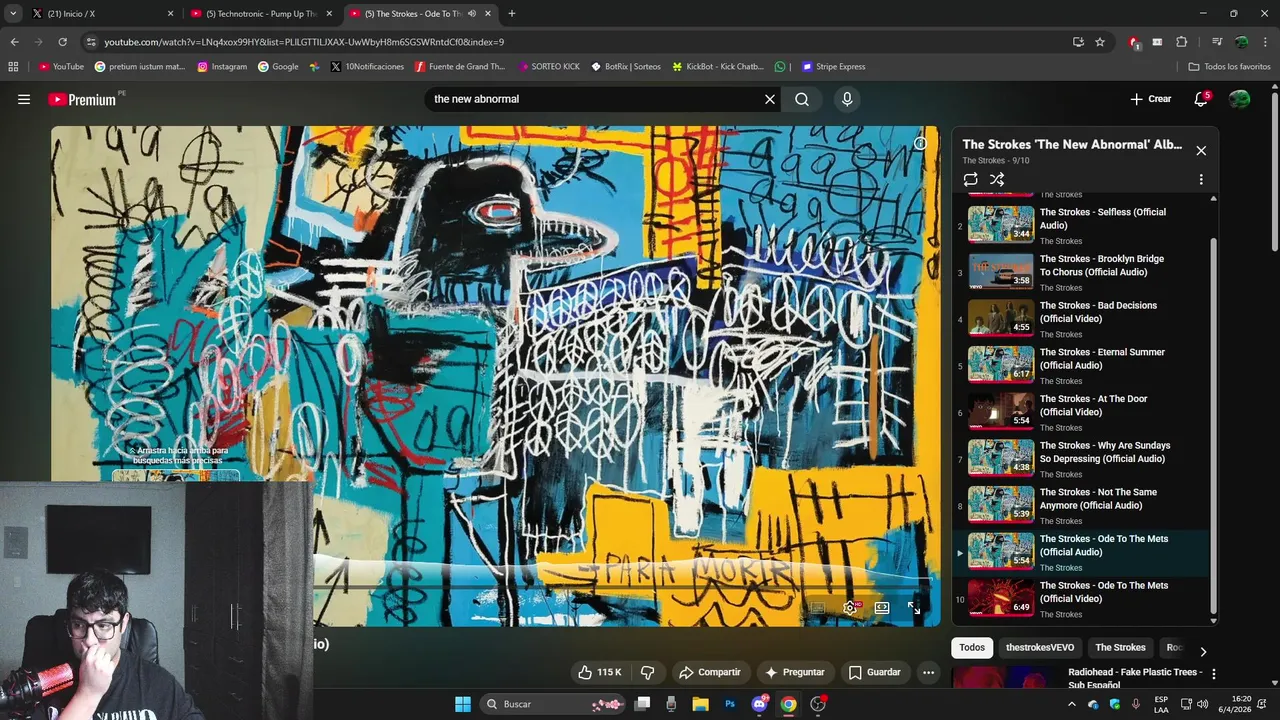
Task: Mute The Strokes tab audio icon
Action: 472,14
